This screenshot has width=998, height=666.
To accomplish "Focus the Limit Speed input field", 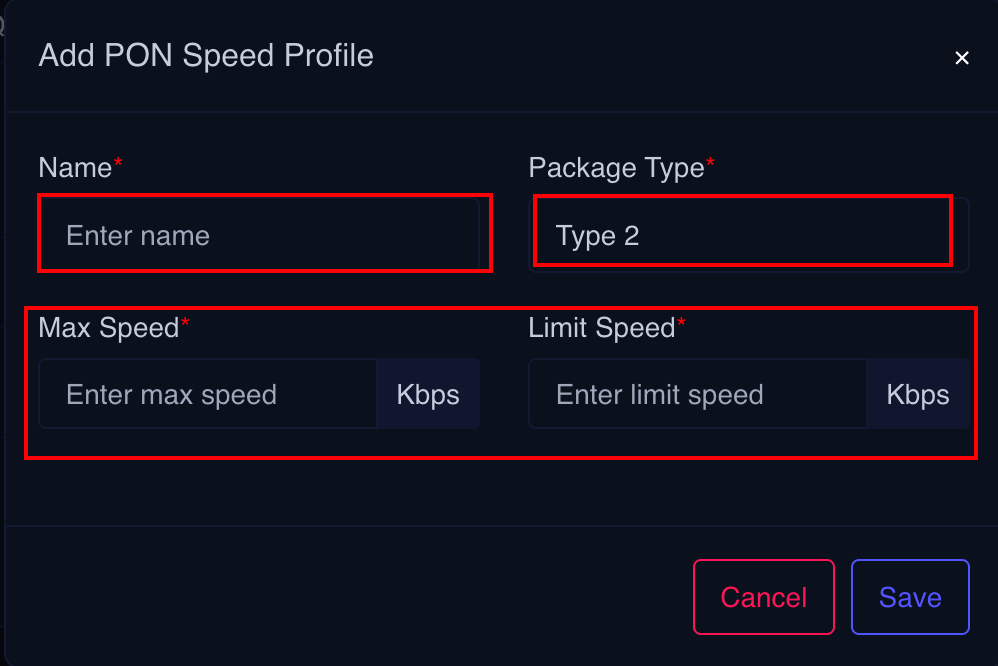I will [x=697, y=394].
